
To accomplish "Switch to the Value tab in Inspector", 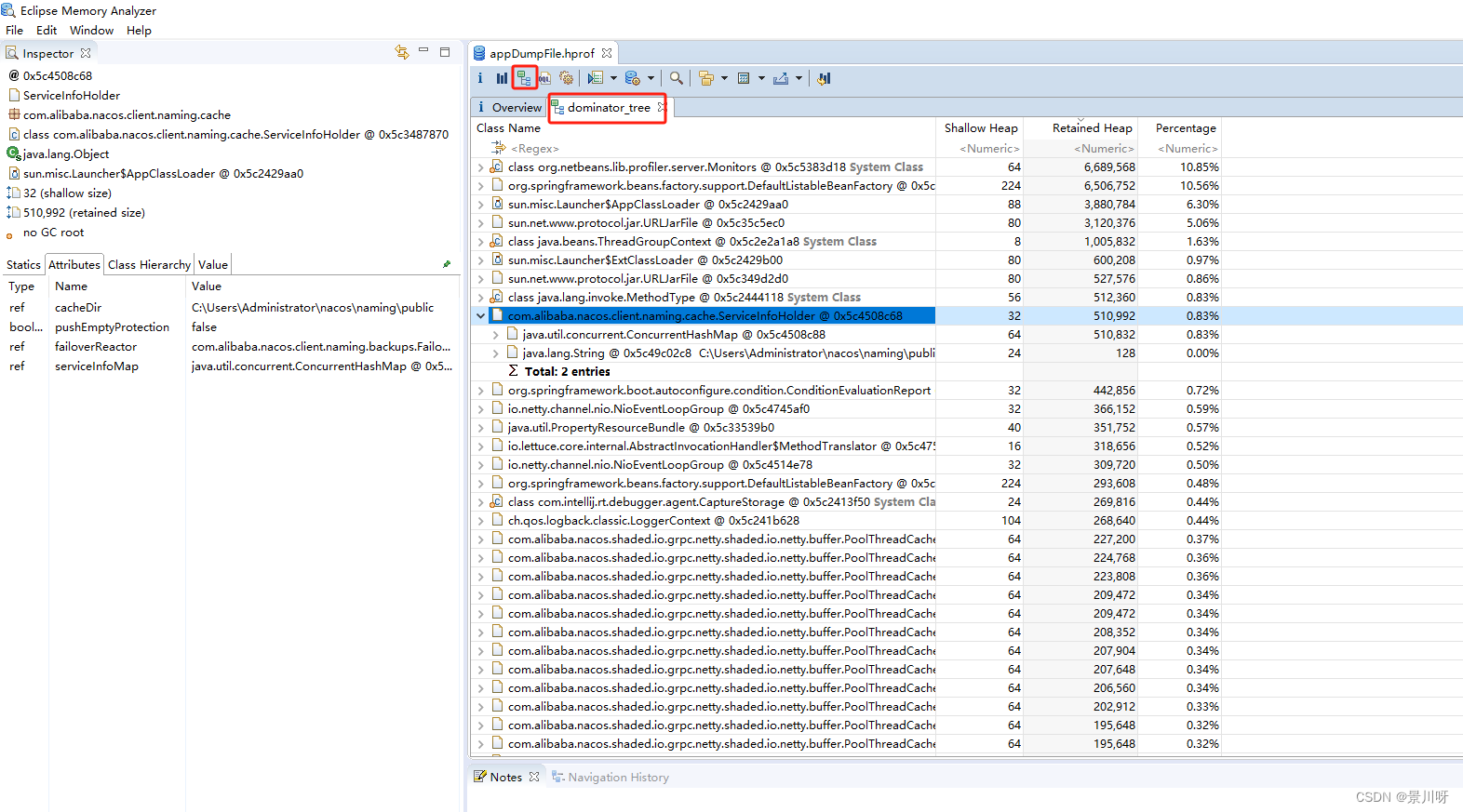I will [x=213, y=265].
